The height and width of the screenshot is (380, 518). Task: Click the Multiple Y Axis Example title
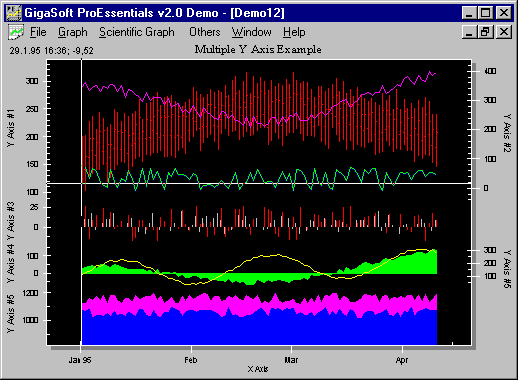(x=258, y=50)
